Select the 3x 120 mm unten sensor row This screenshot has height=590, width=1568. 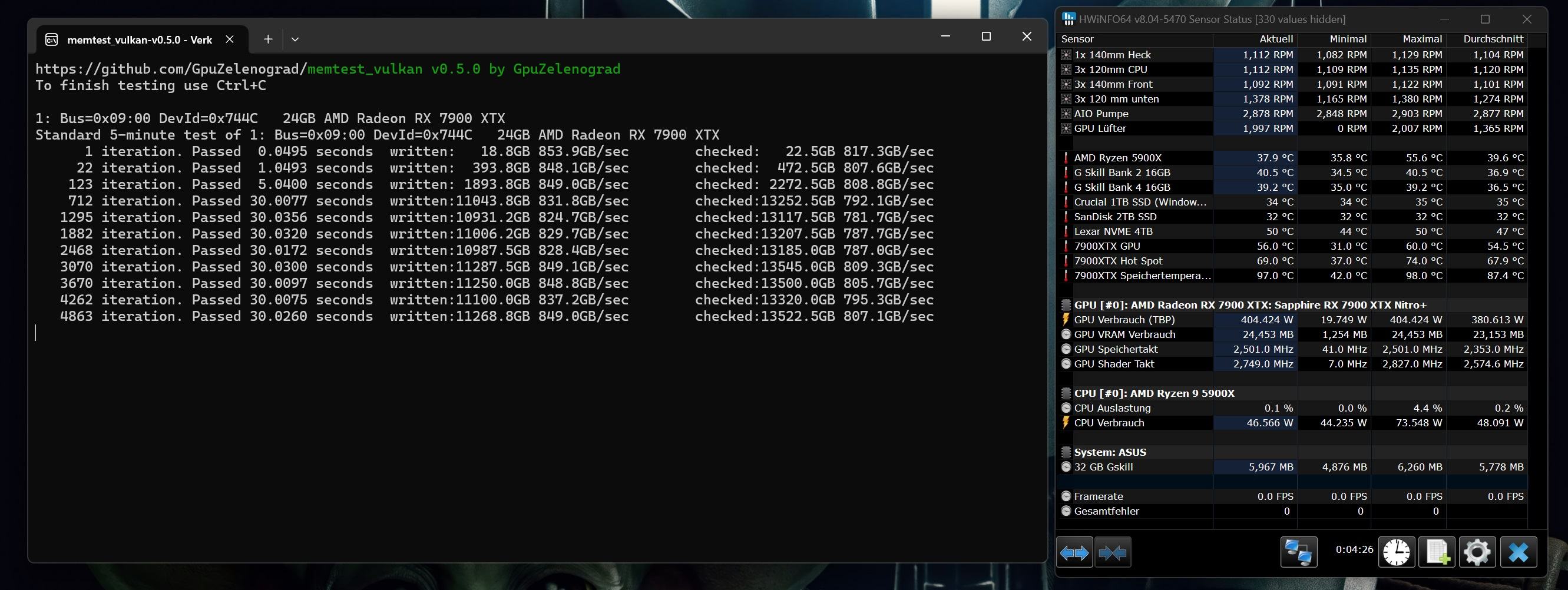[x=1293, y=99]
